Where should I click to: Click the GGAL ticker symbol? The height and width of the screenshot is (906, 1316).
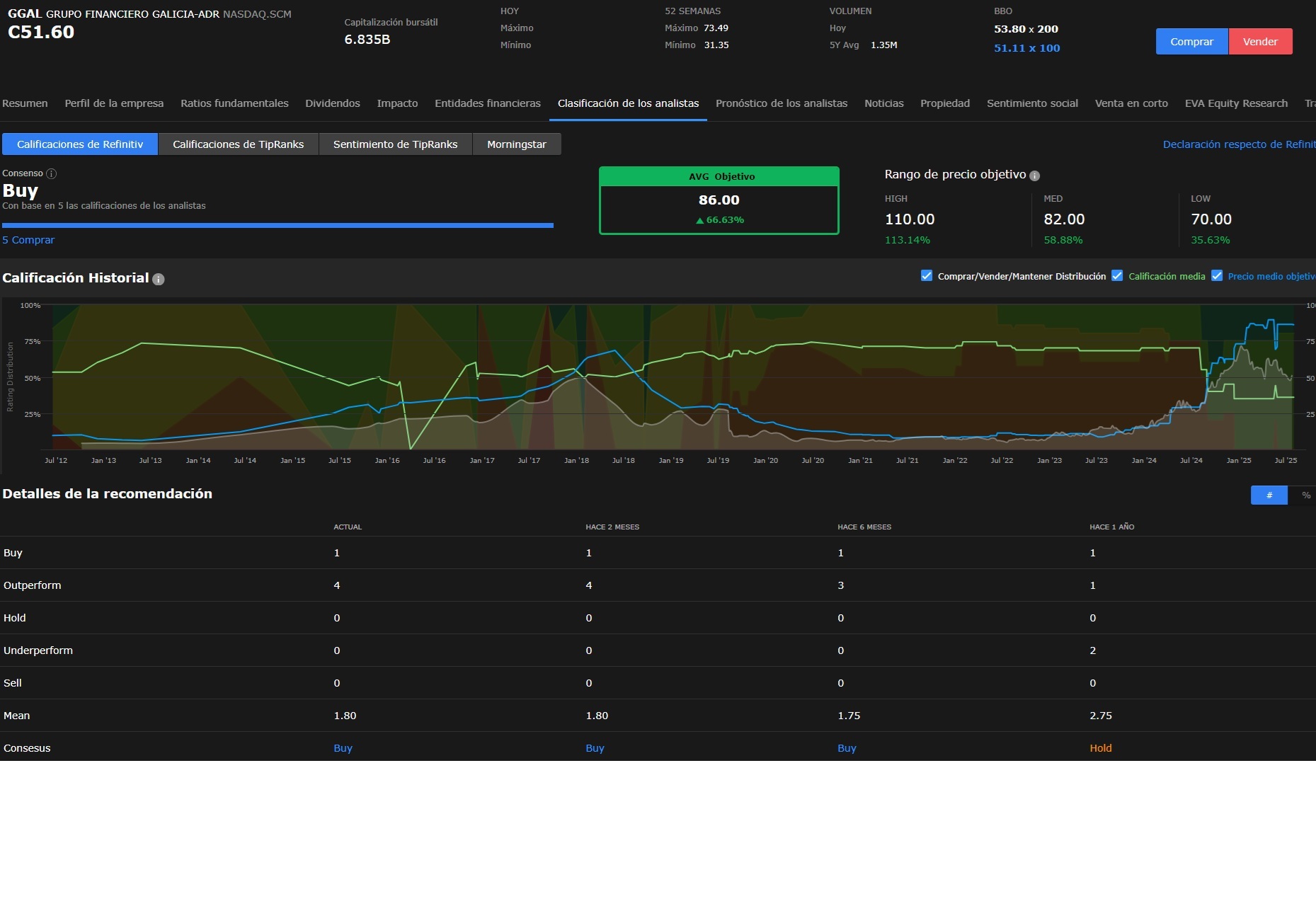click(x=25, y=14)
